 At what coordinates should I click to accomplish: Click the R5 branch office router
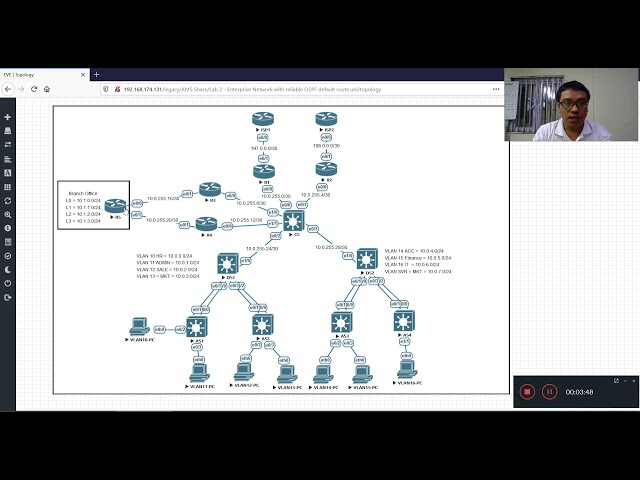(116, 206)
